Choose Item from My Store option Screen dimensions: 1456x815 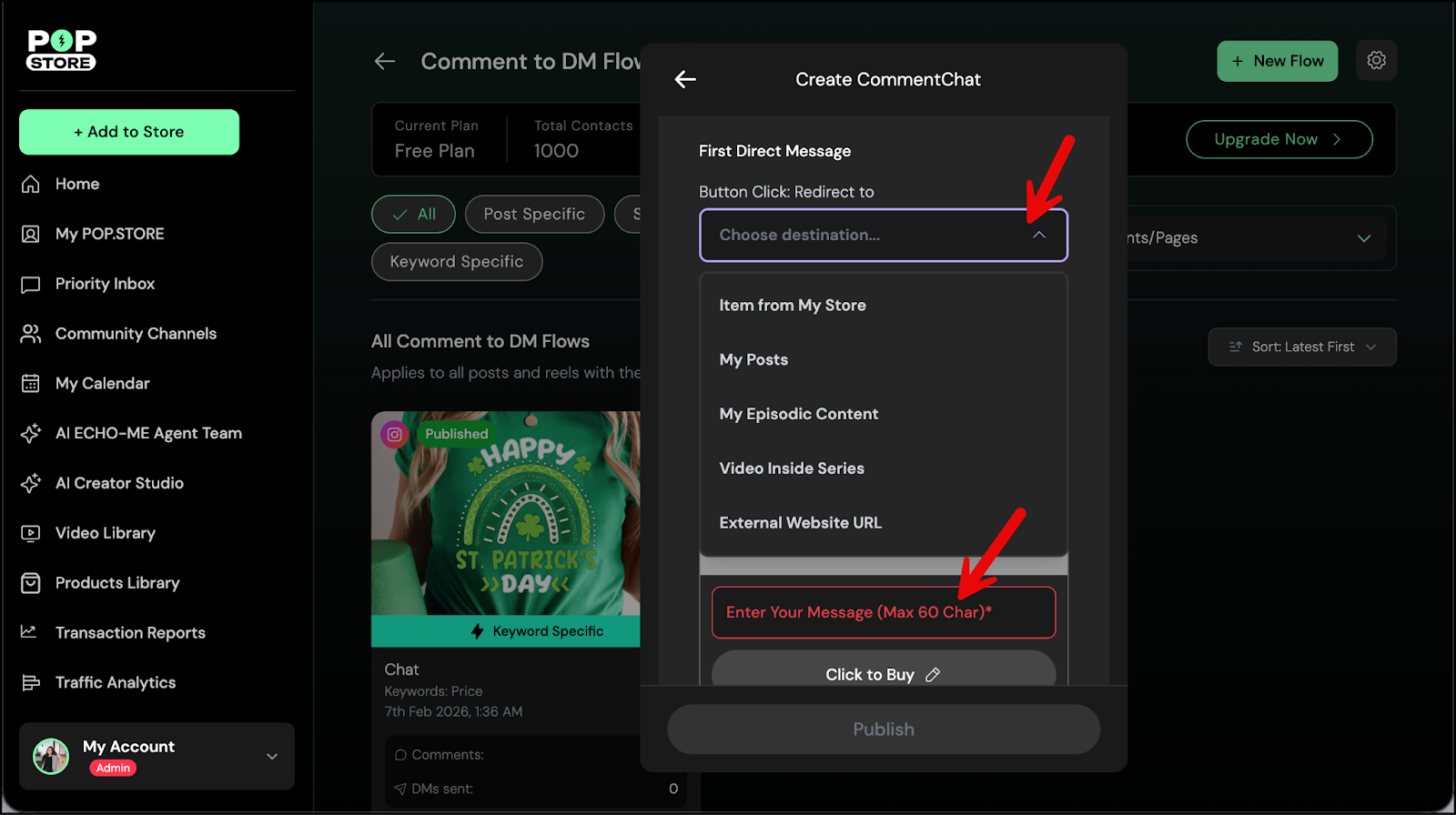click(792, 306)
